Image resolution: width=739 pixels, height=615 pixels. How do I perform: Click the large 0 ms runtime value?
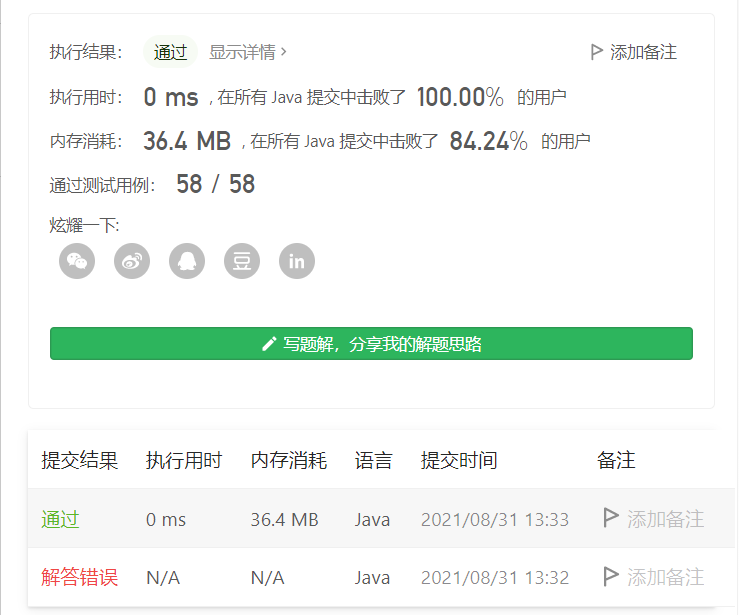(171, 97)
